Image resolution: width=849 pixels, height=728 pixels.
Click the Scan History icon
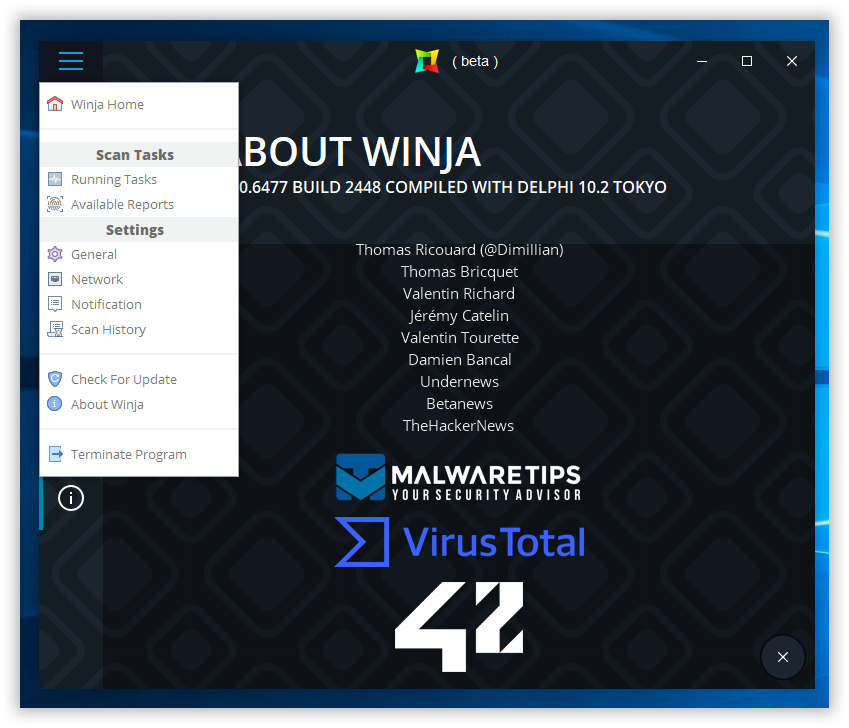point(55,329)
